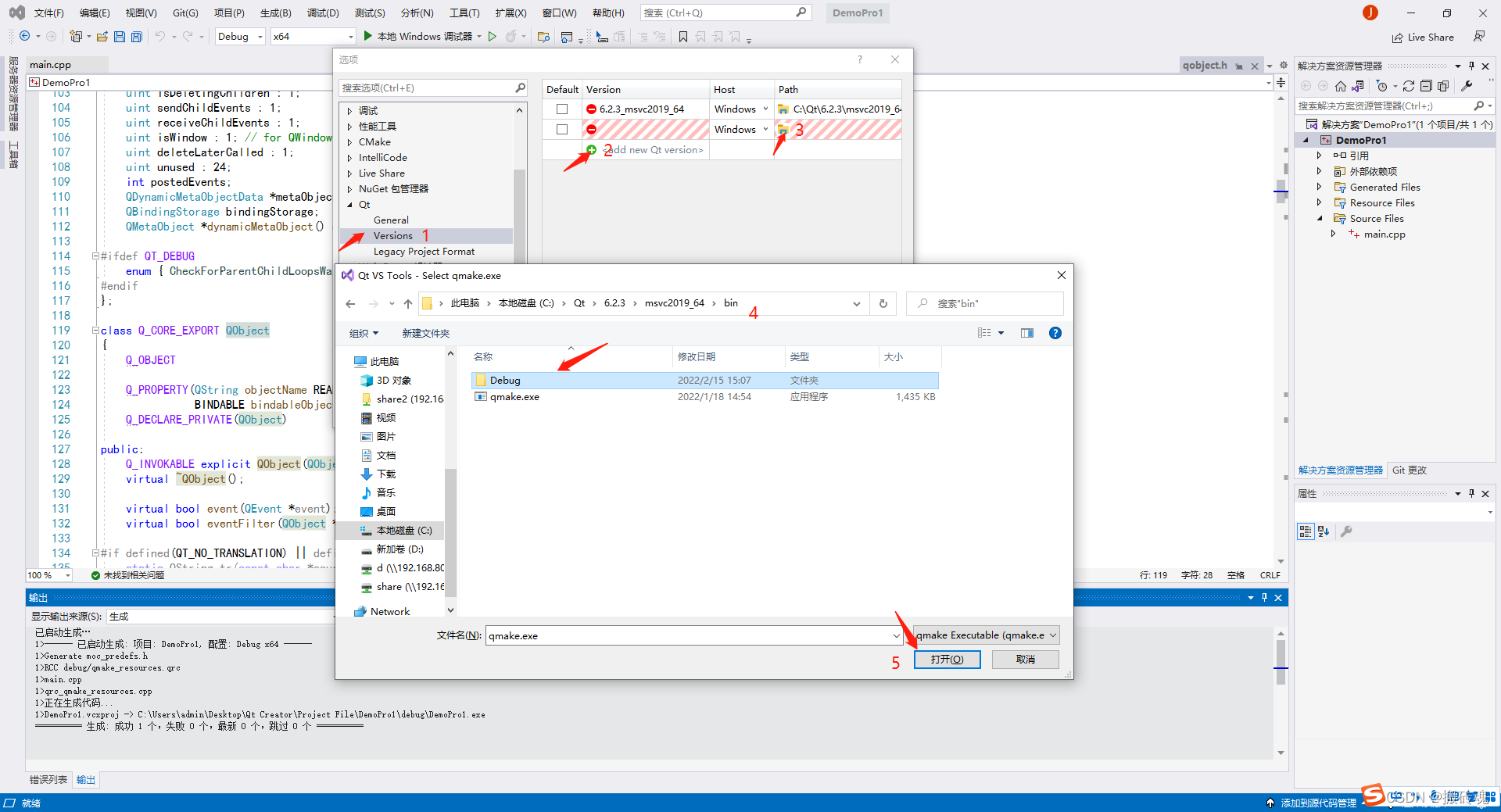Select Legacy Project Format in Options tree
The width and height of the screenshot is (1501, 812).
(x=424, y=252)
